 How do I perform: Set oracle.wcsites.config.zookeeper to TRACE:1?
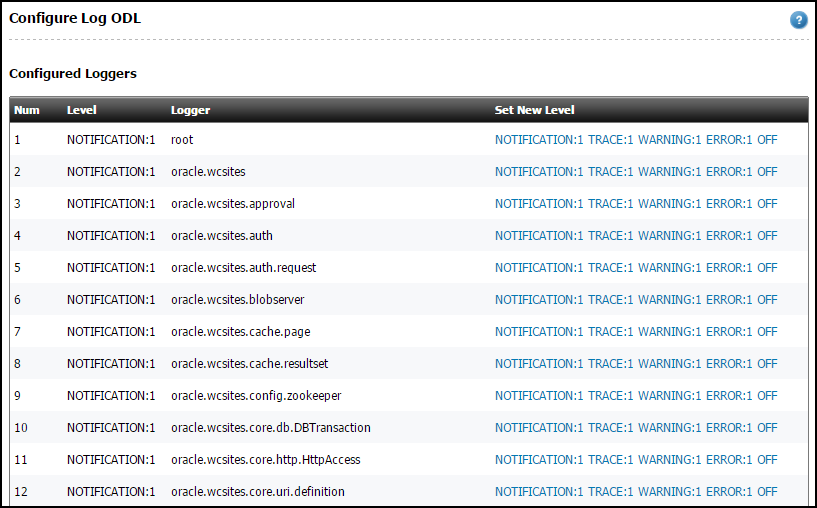tap(610, 395)
